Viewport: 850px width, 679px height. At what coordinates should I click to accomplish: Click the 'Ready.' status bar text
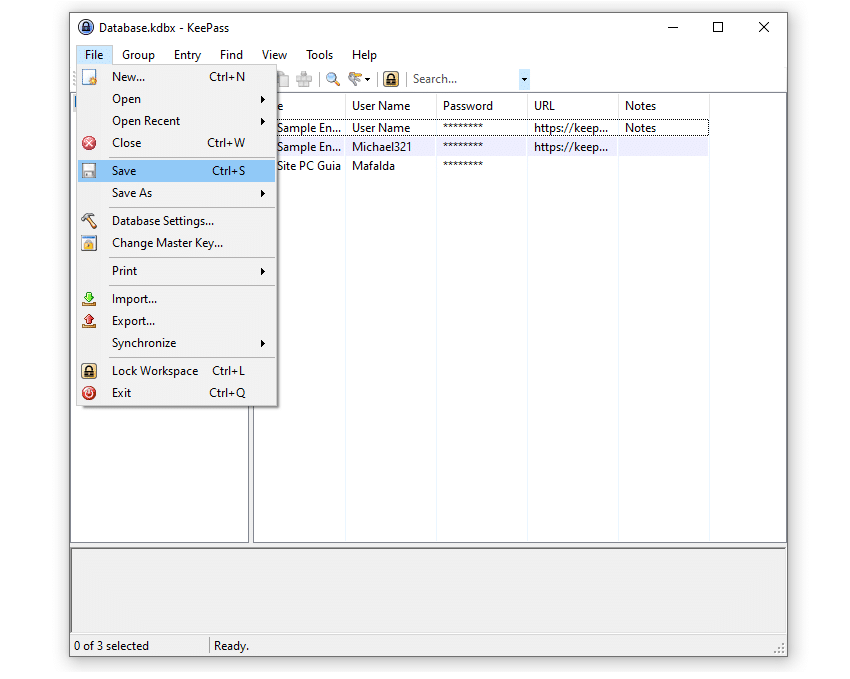[231, 646]
